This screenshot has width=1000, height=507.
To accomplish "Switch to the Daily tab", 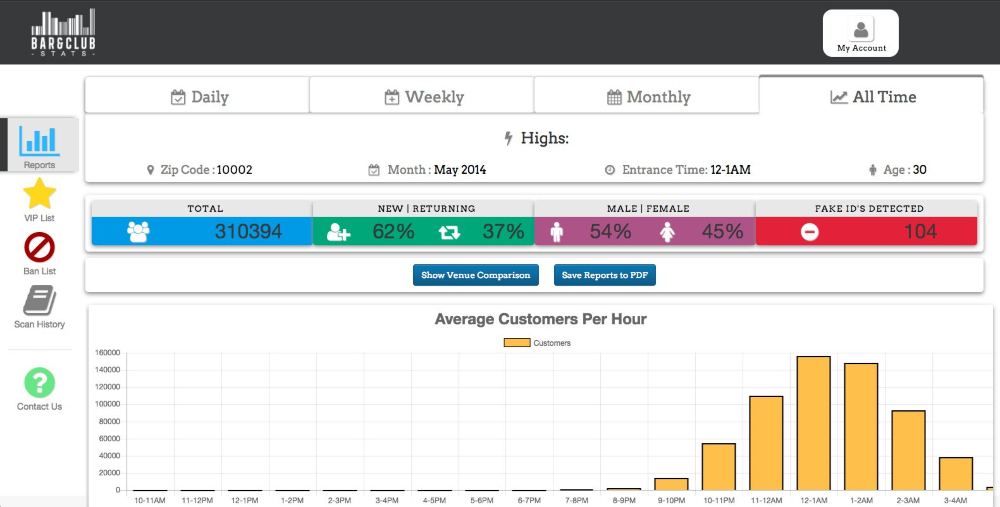I will click(x=197, y=97).
